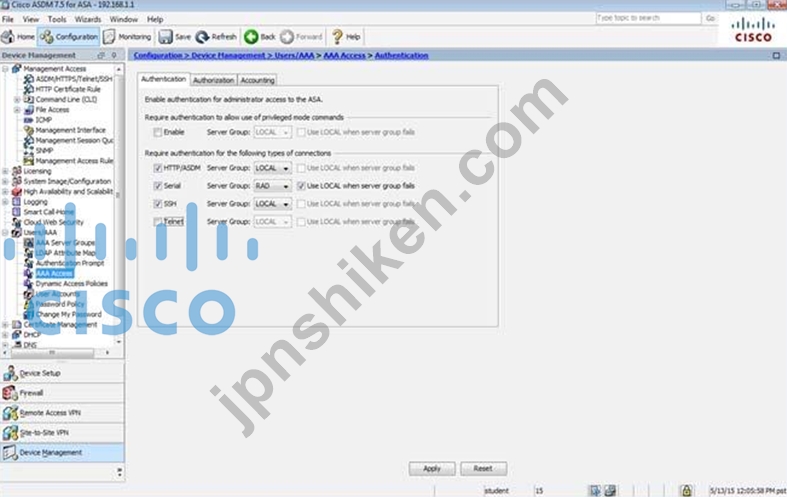Click the tree horizontal scrollbar
This screenshot has height=497, width=787.
(52, 352)
